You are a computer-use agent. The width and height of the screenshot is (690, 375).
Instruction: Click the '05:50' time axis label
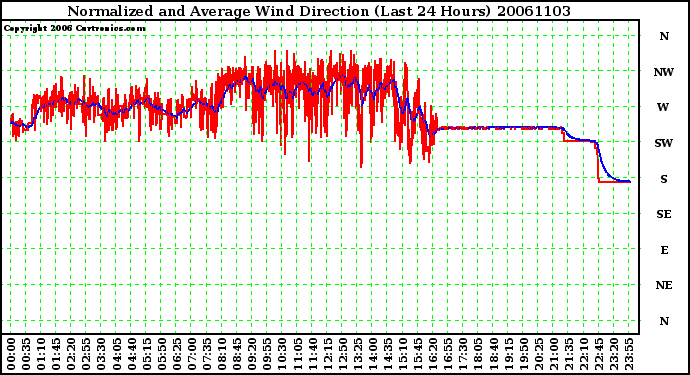click(162, 354)
